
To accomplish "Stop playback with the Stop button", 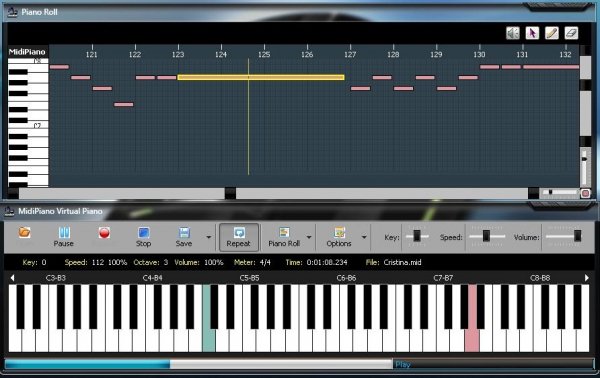I will [143, 237].
